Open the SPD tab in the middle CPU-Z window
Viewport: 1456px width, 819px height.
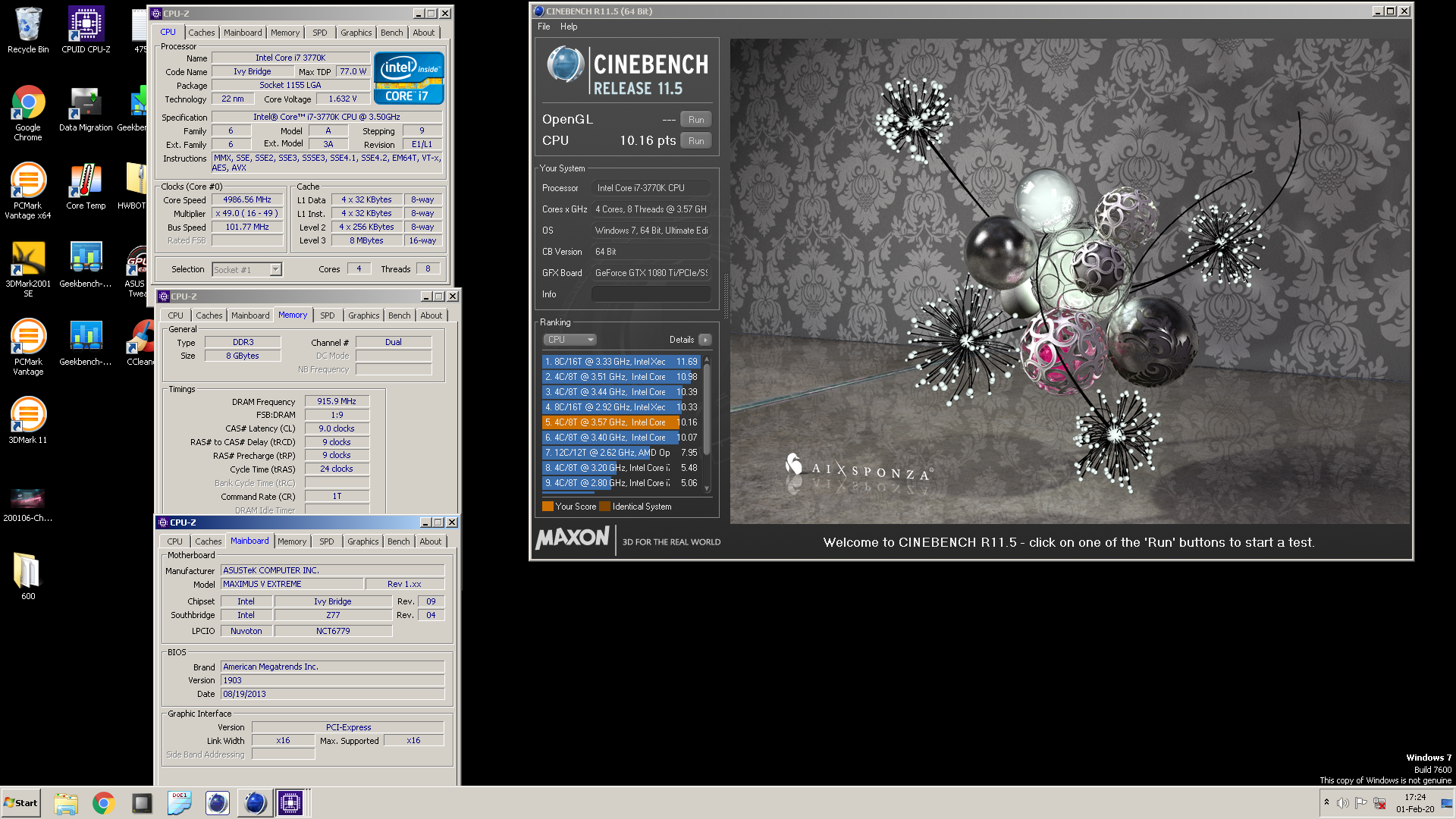point(327,315)
